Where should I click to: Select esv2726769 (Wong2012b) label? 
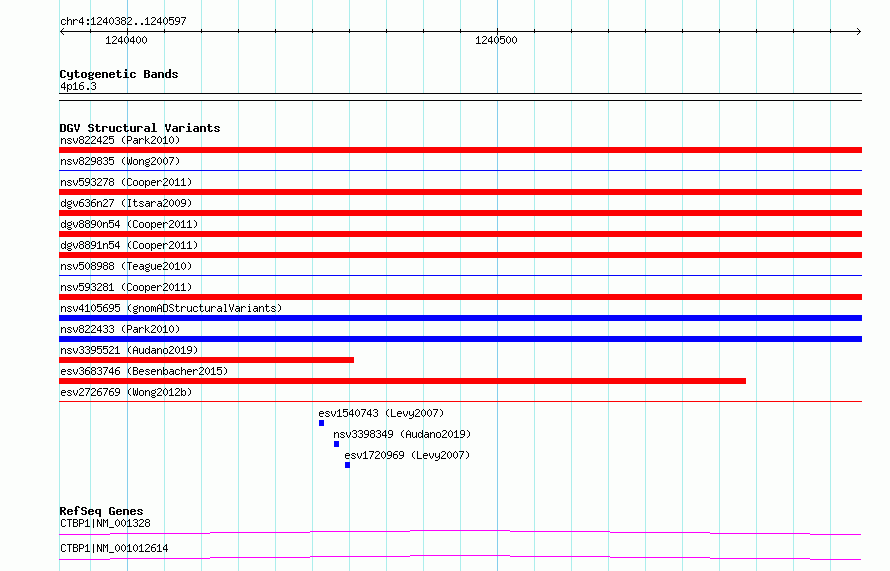tap(126, 392)
